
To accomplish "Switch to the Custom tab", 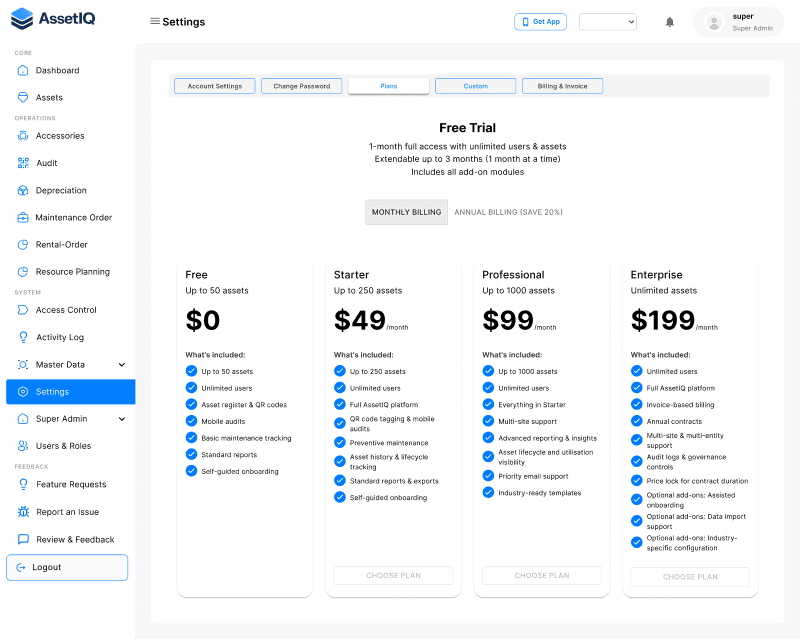I will [476, 86].
